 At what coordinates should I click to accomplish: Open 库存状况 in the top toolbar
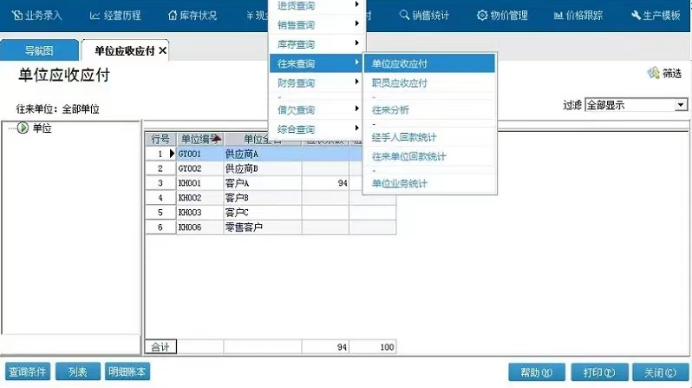(192, 15)
